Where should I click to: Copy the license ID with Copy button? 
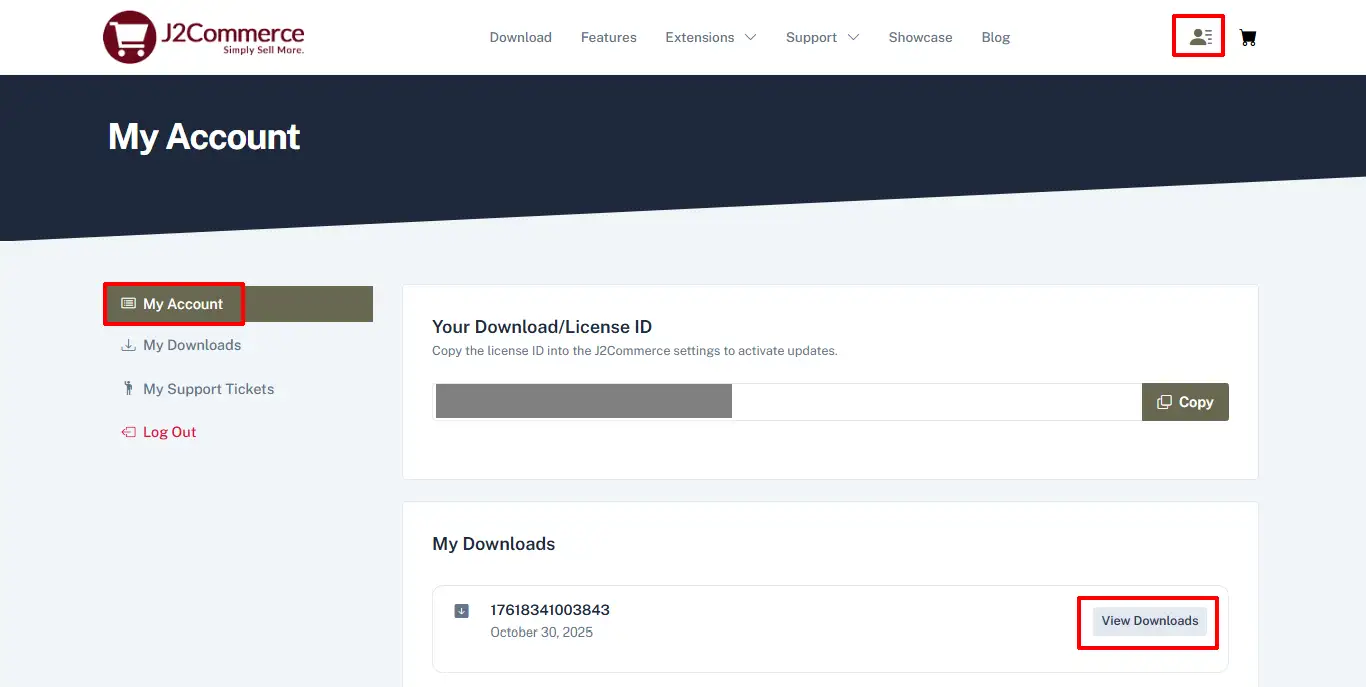tap(1185, 402)
